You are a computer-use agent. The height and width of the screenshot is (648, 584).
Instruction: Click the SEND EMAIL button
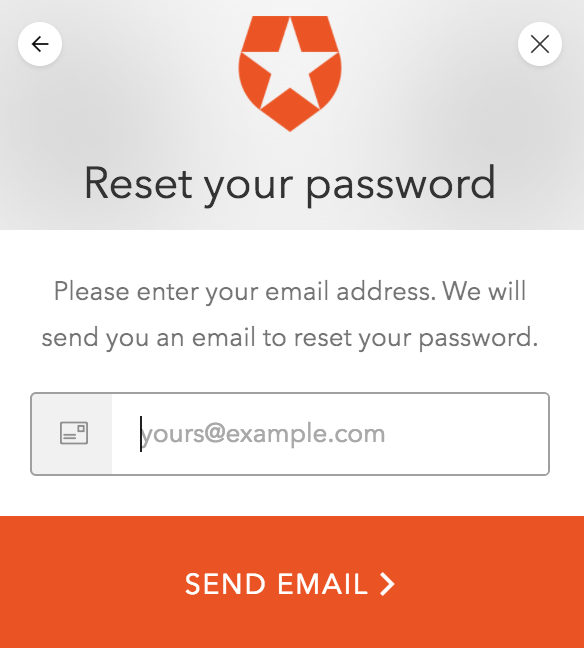tap(292, 582)
